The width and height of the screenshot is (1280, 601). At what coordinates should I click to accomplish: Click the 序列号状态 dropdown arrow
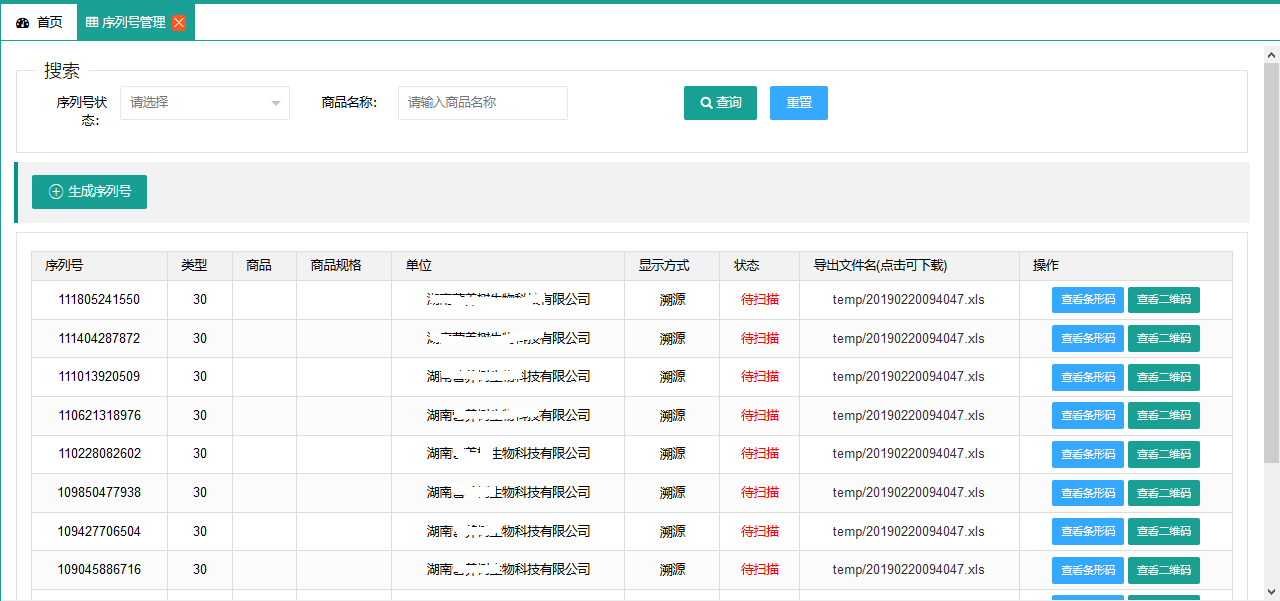[x=275, y=103]
